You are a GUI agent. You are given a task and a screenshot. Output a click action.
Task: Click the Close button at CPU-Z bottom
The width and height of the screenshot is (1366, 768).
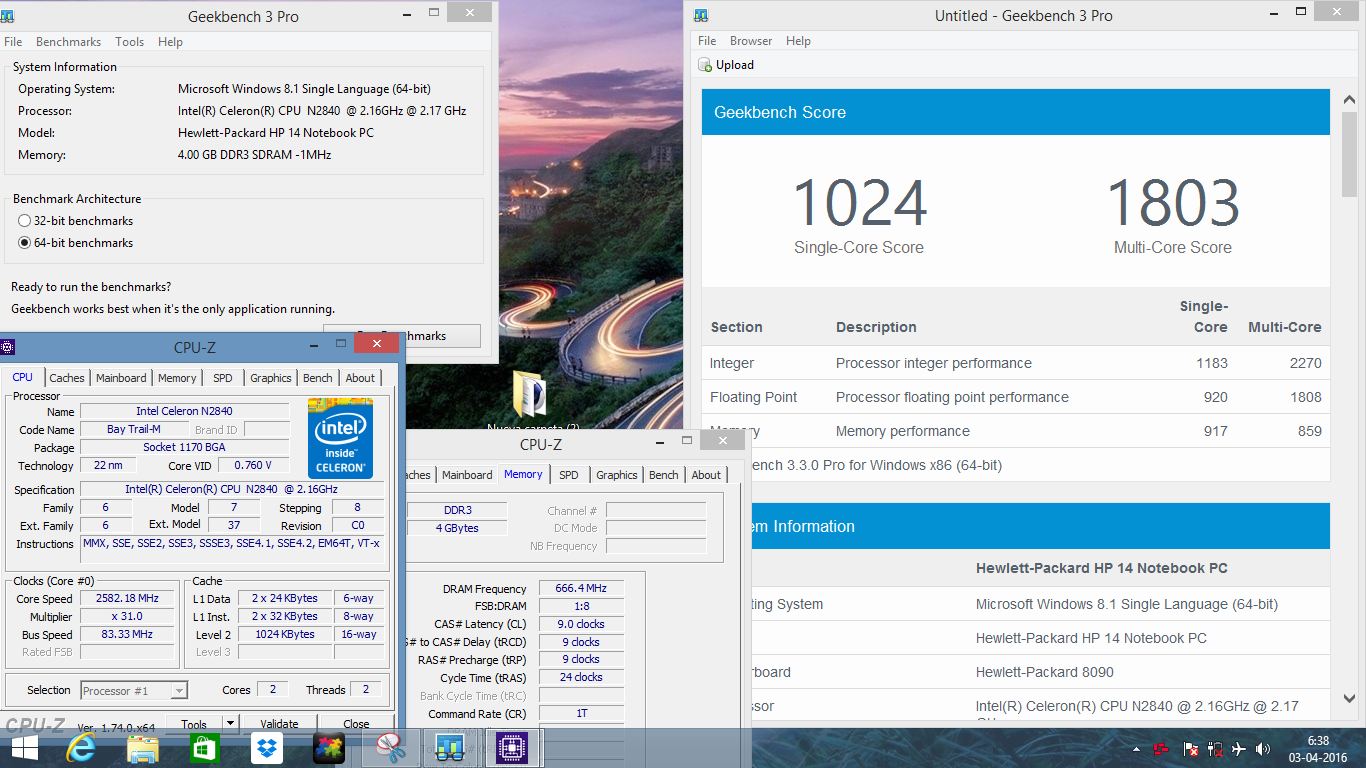[x=356, y=724]
